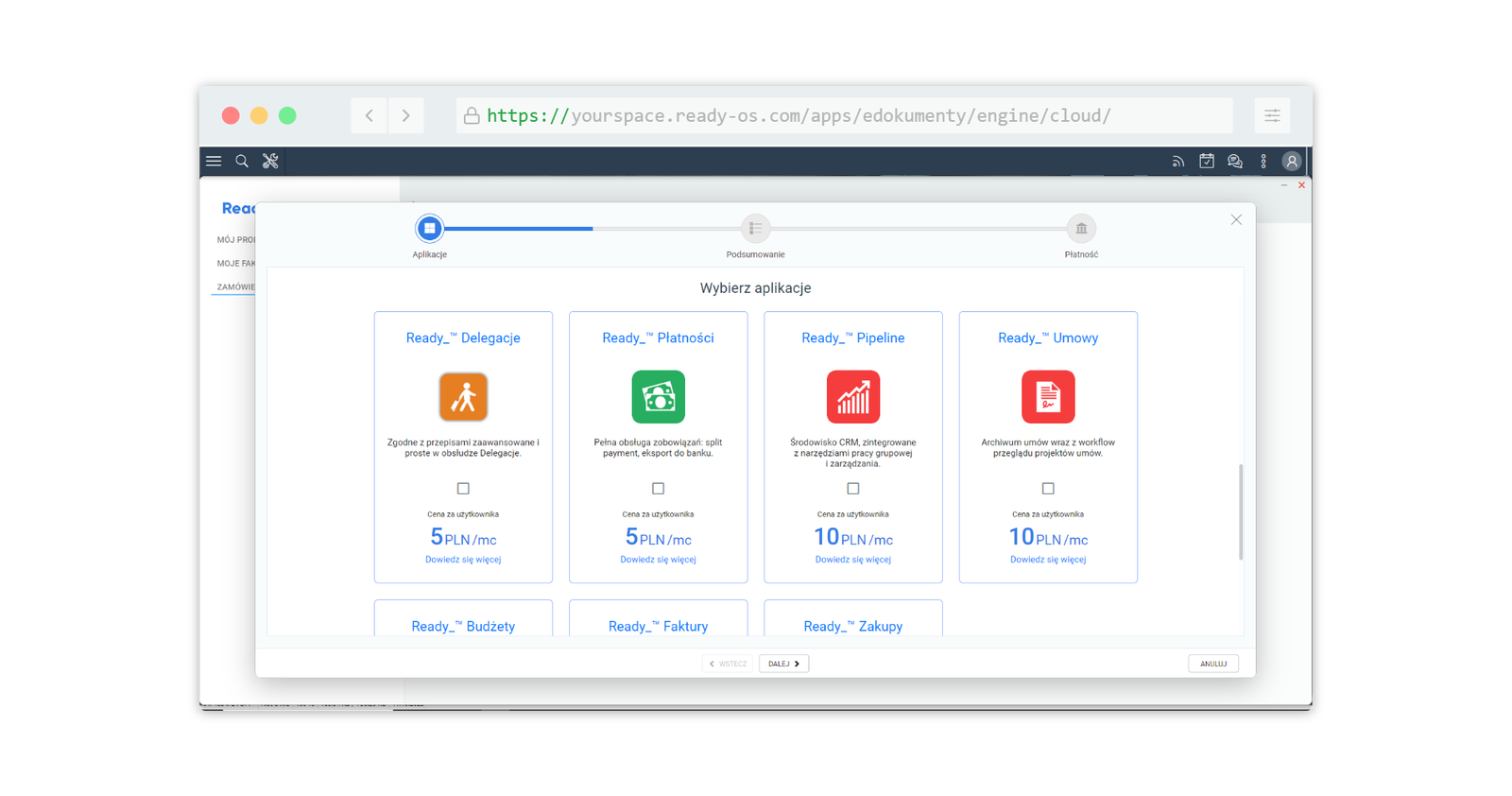Click the WSTECZ back button
This screenshot has width=1512, height=796.
728,664
